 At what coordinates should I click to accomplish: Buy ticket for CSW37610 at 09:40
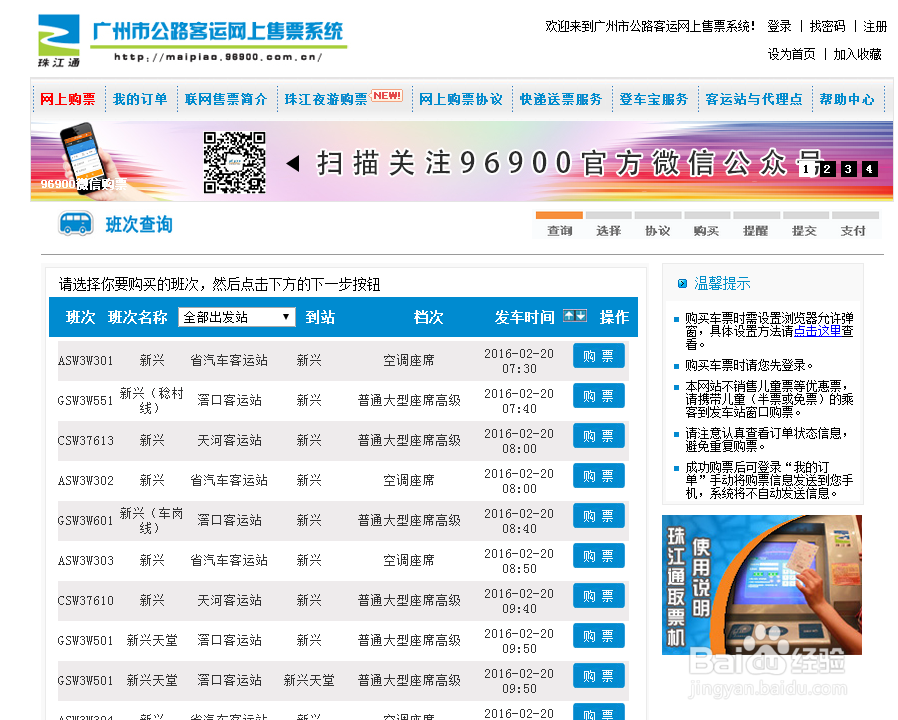[x=598, y=596]
